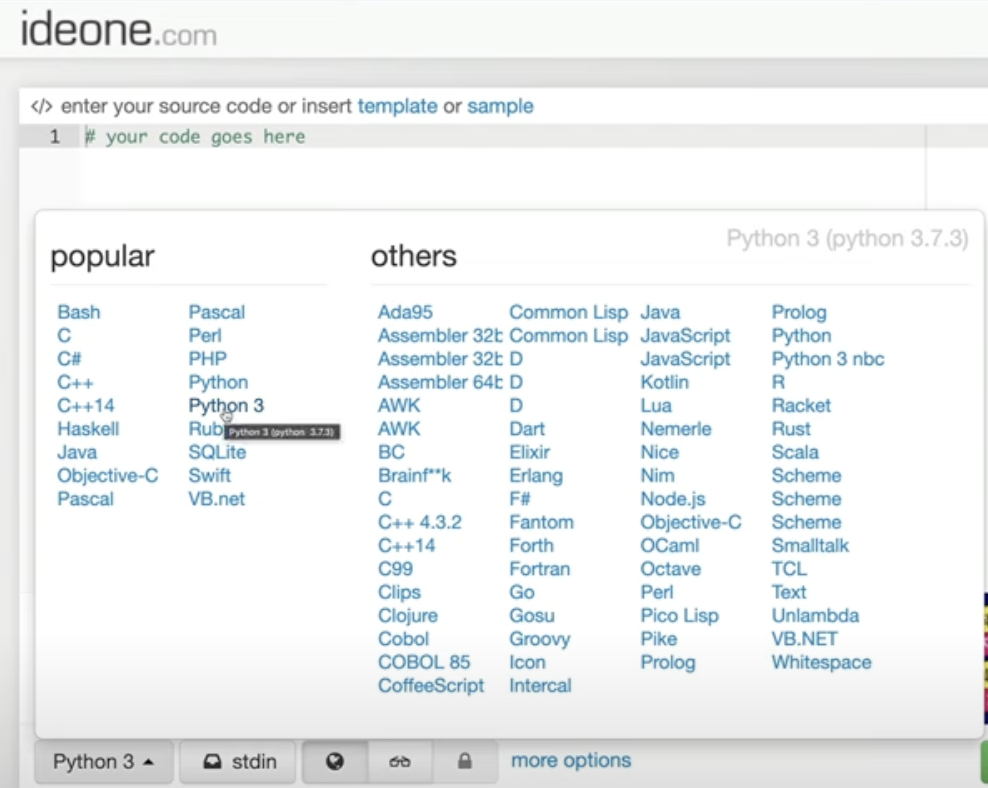Choose COBOL 85 language
This screenshot has height=788, width=988.
pyautogui.click(x=423, y=662)
